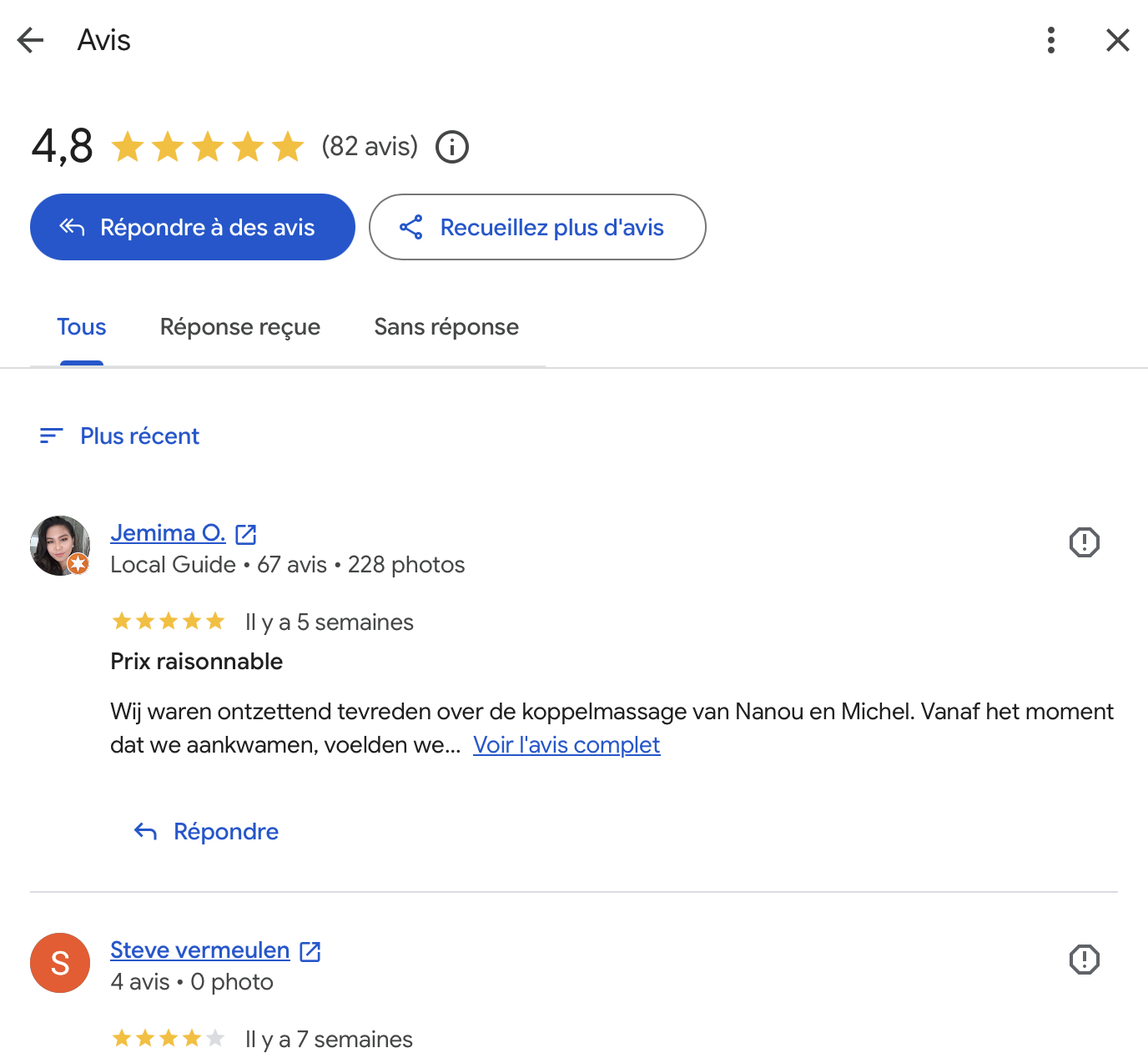Open Jemima O. profile link
Image resolution: width=1148 pixels, height=1058 pixels.
click(x=168, y=532)
